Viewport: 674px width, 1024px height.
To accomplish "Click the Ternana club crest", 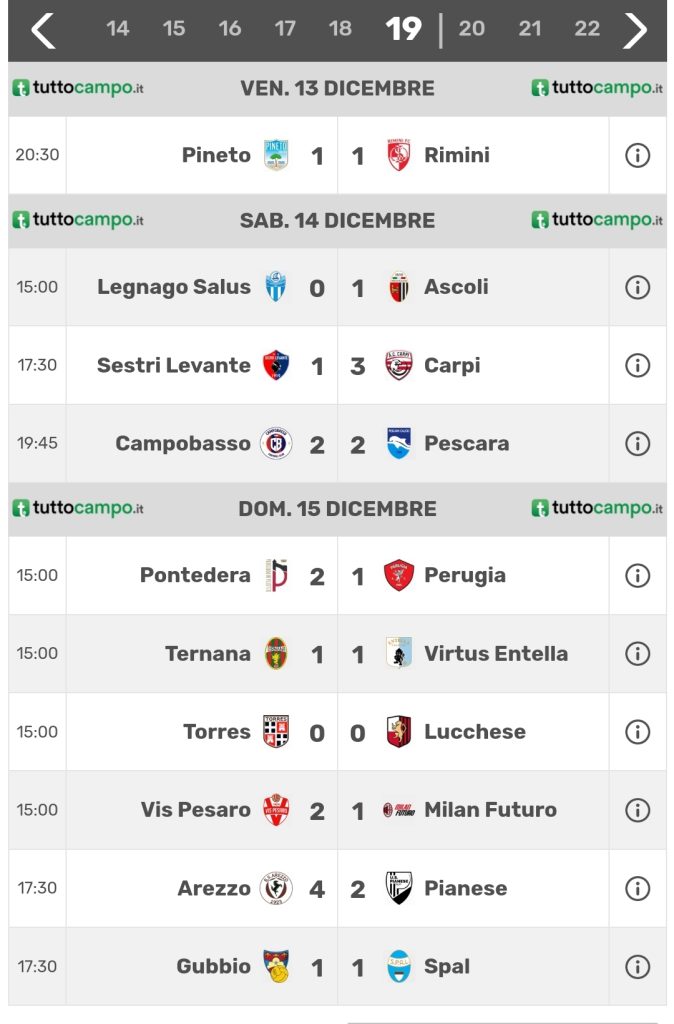I will pos(276,654).
